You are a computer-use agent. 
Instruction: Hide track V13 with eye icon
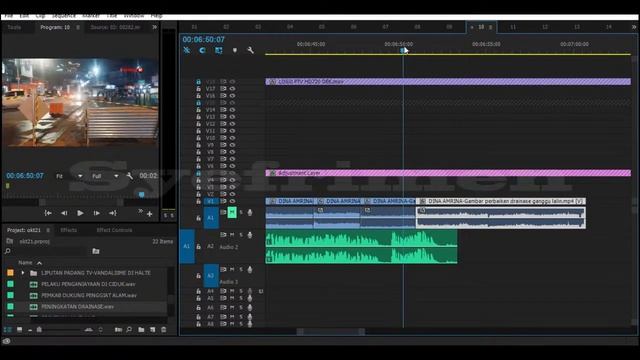coord(232,117)
